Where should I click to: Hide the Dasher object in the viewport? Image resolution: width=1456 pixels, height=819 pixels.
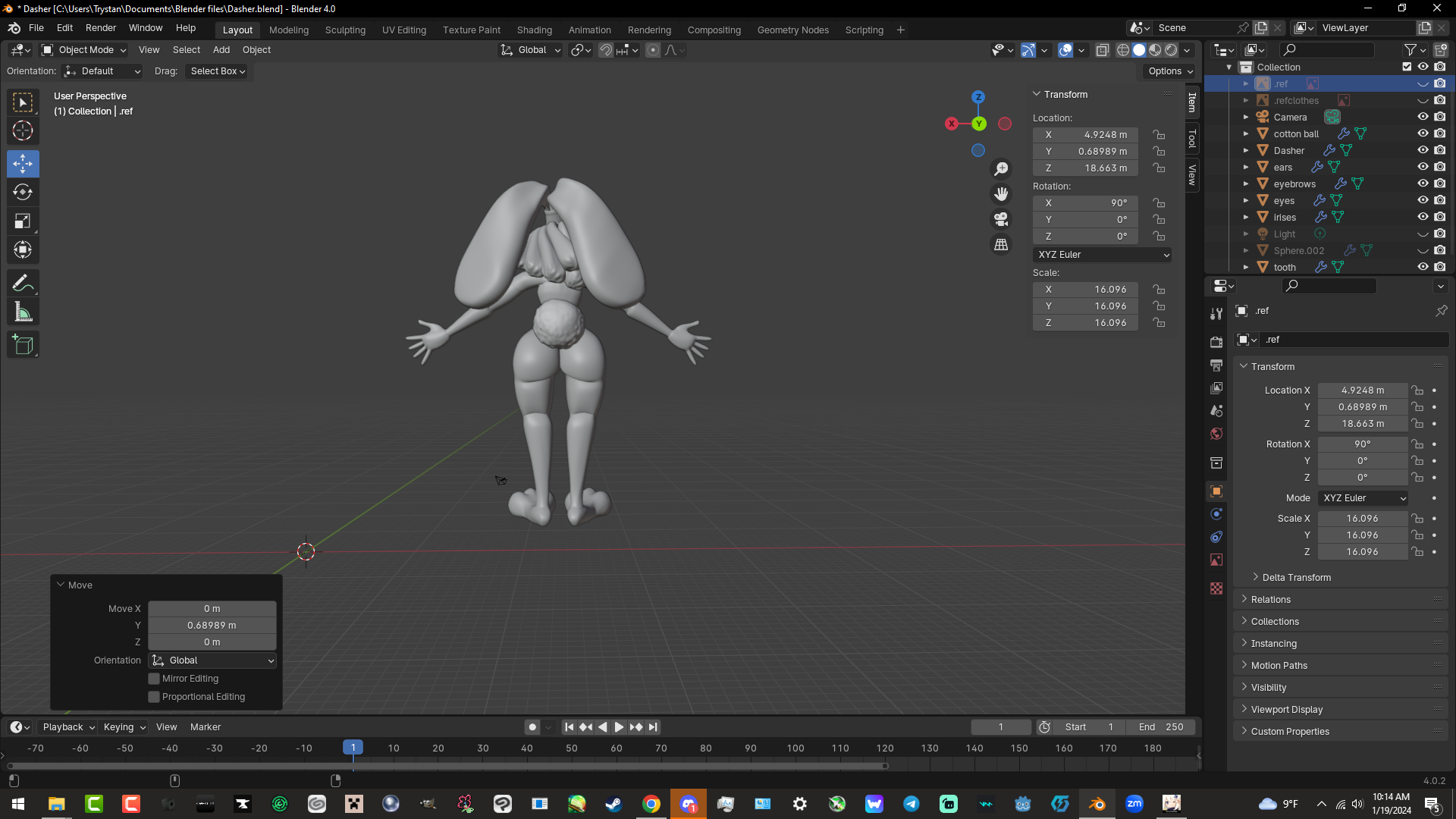click(1423, 150)
